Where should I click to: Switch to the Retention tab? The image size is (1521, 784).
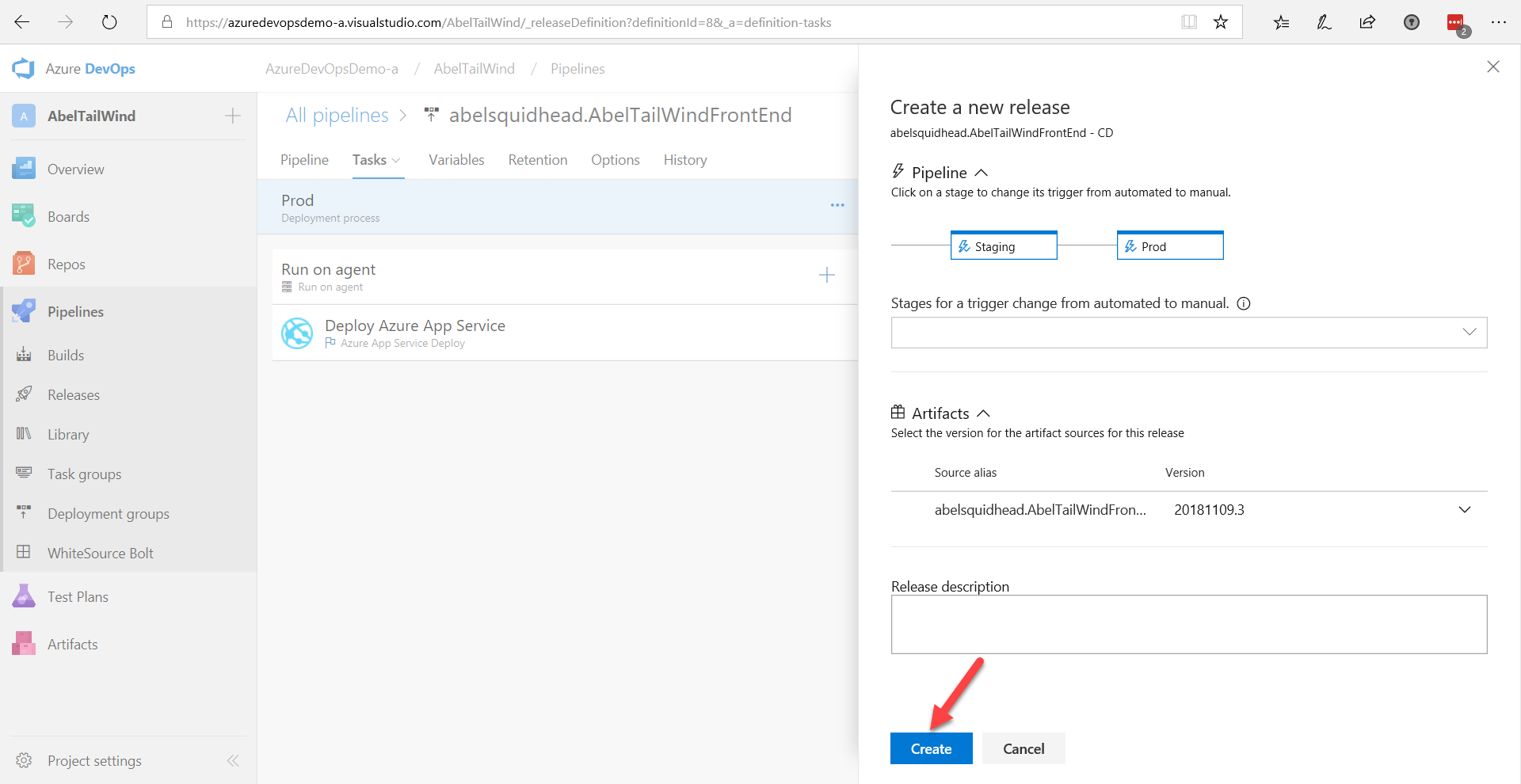538,160
